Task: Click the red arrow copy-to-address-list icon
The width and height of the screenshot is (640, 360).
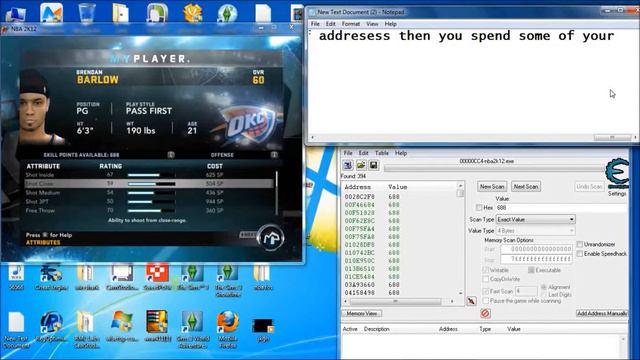Action: click(x=471, y=301)
